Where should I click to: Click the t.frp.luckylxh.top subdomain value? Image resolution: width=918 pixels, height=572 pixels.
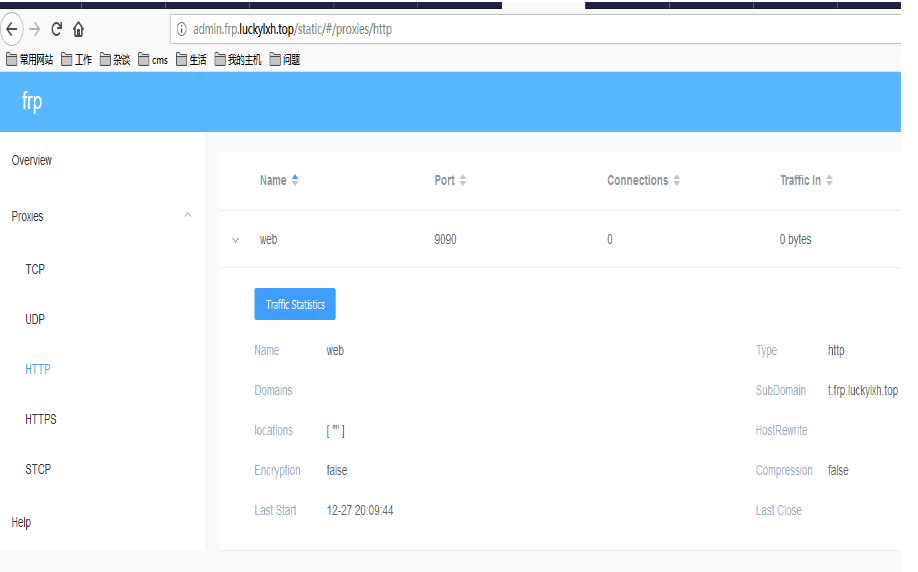click(x=862, y=391)
